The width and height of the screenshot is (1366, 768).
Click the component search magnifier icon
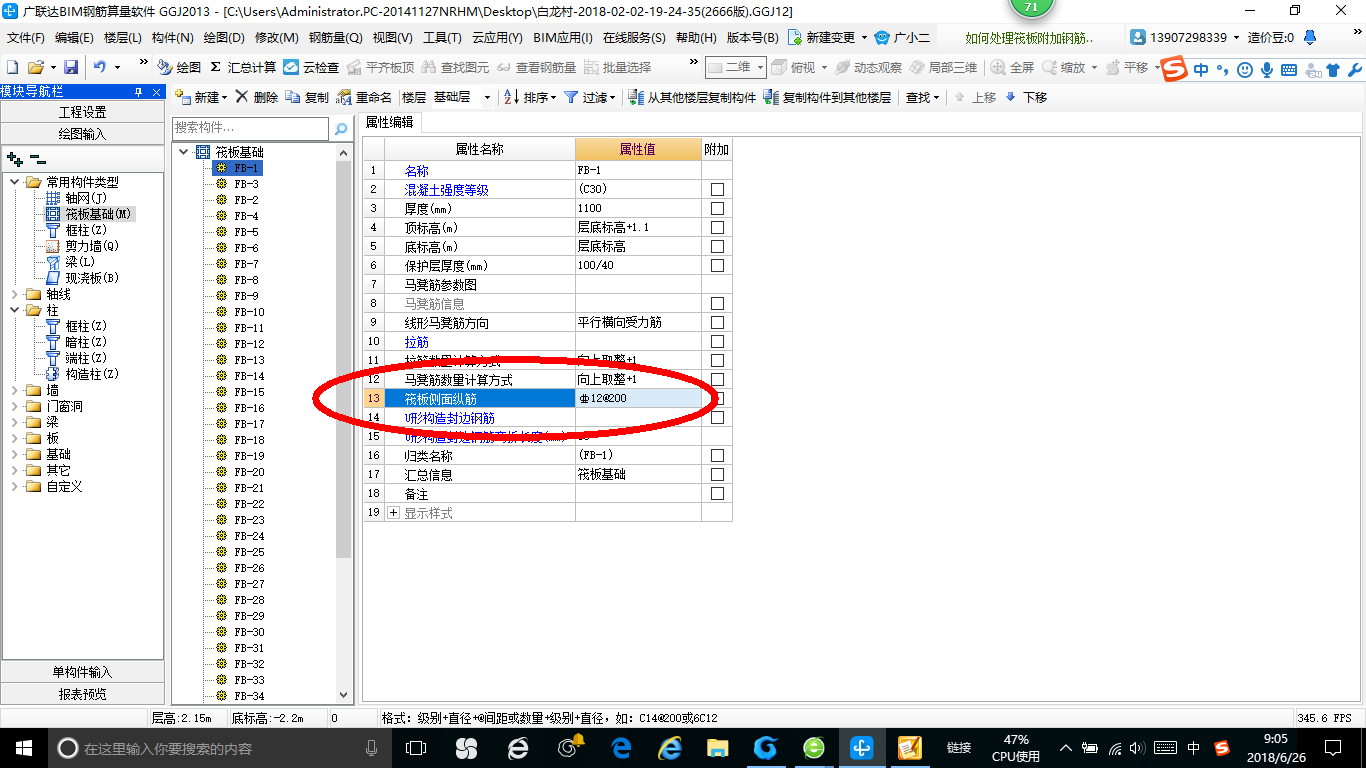(x=341, y=128)
